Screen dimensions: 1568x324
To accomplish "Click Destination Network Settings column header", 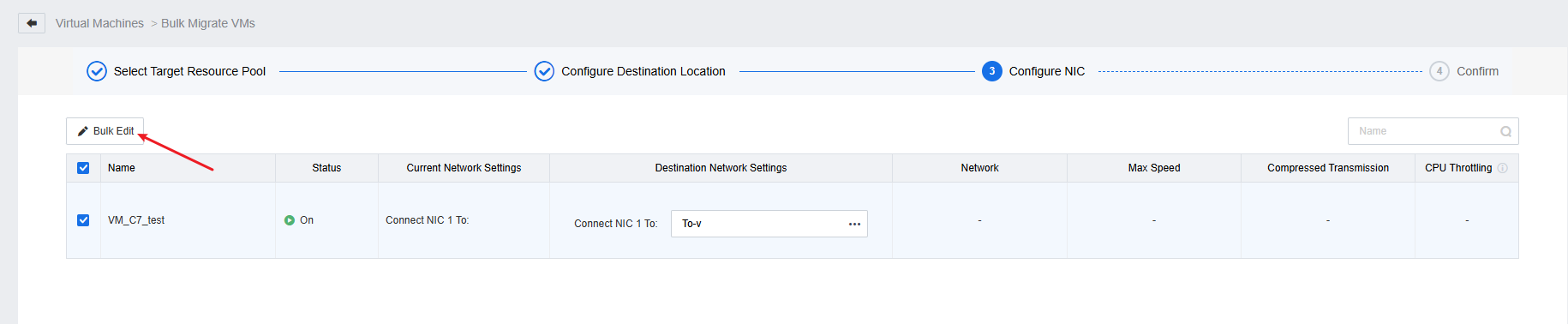I will tap(721, 168).
